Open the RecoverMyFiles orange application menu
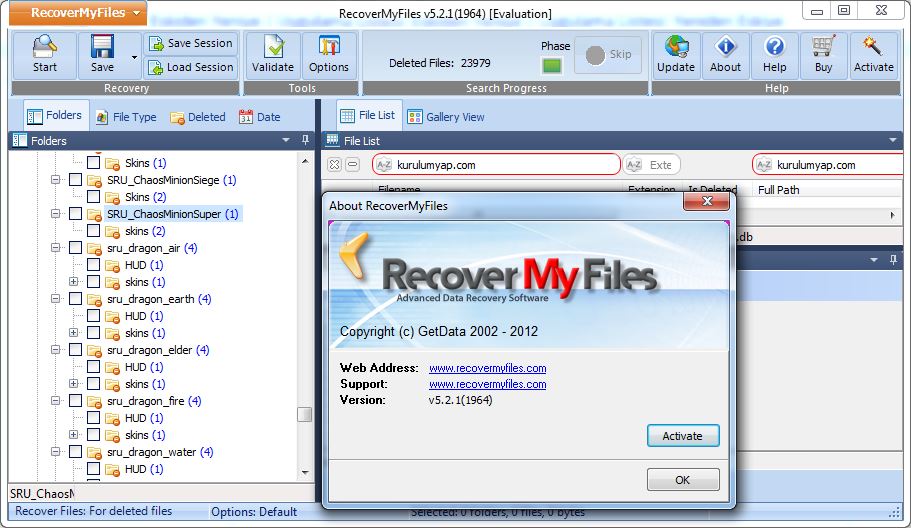This screenshot has width=911, height=528. (78, 13)
